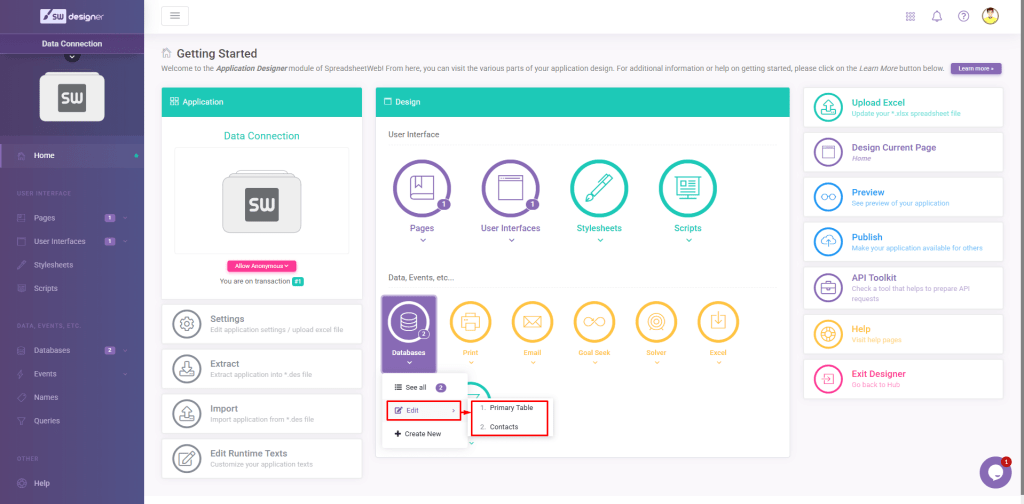Screen dimensions: 1024x504
Task: Expand the chevron under Print
Action: click(471, 362)
